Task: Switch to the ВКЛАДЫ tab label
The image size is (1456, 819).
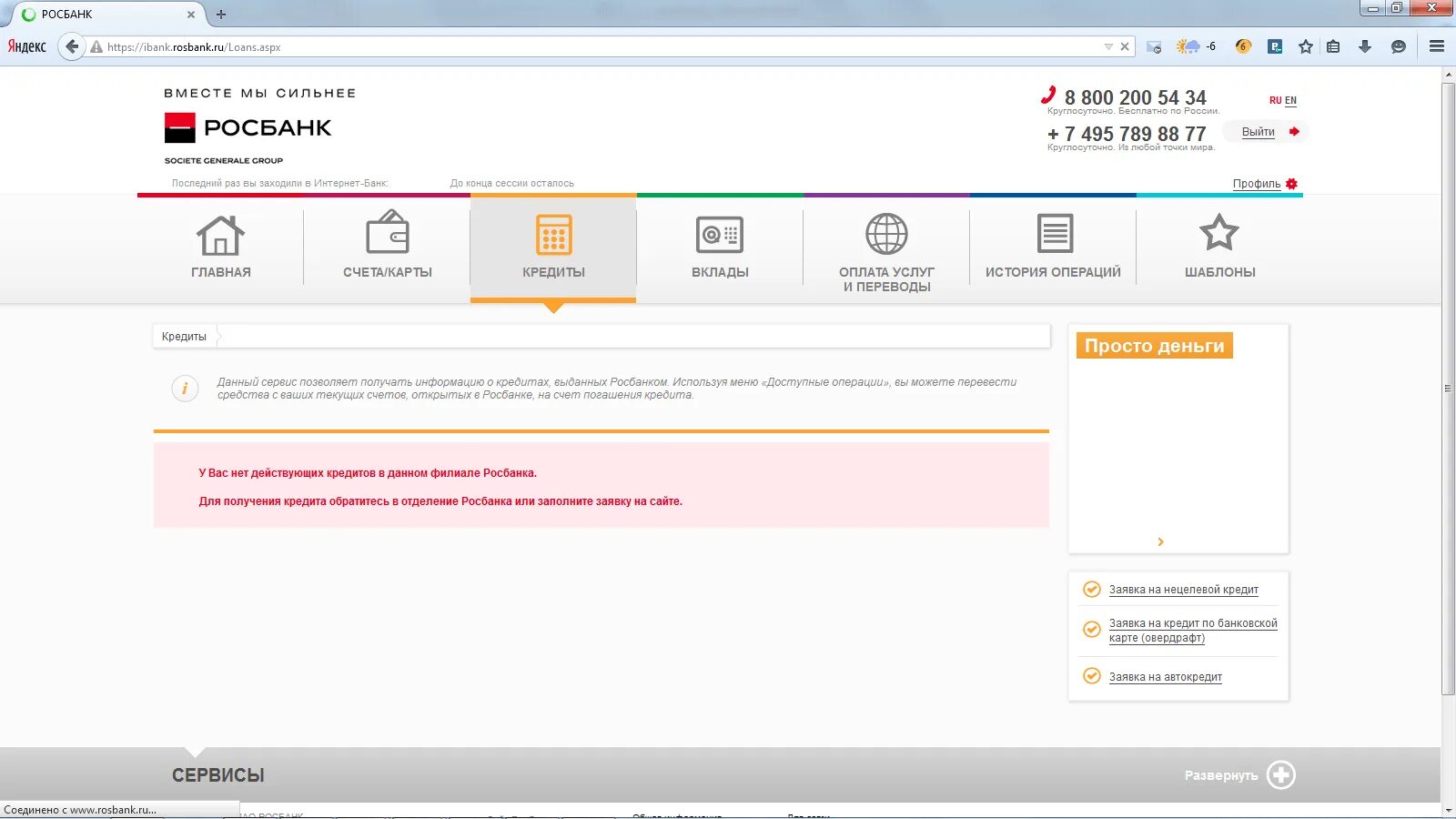Action: point(720,272)
